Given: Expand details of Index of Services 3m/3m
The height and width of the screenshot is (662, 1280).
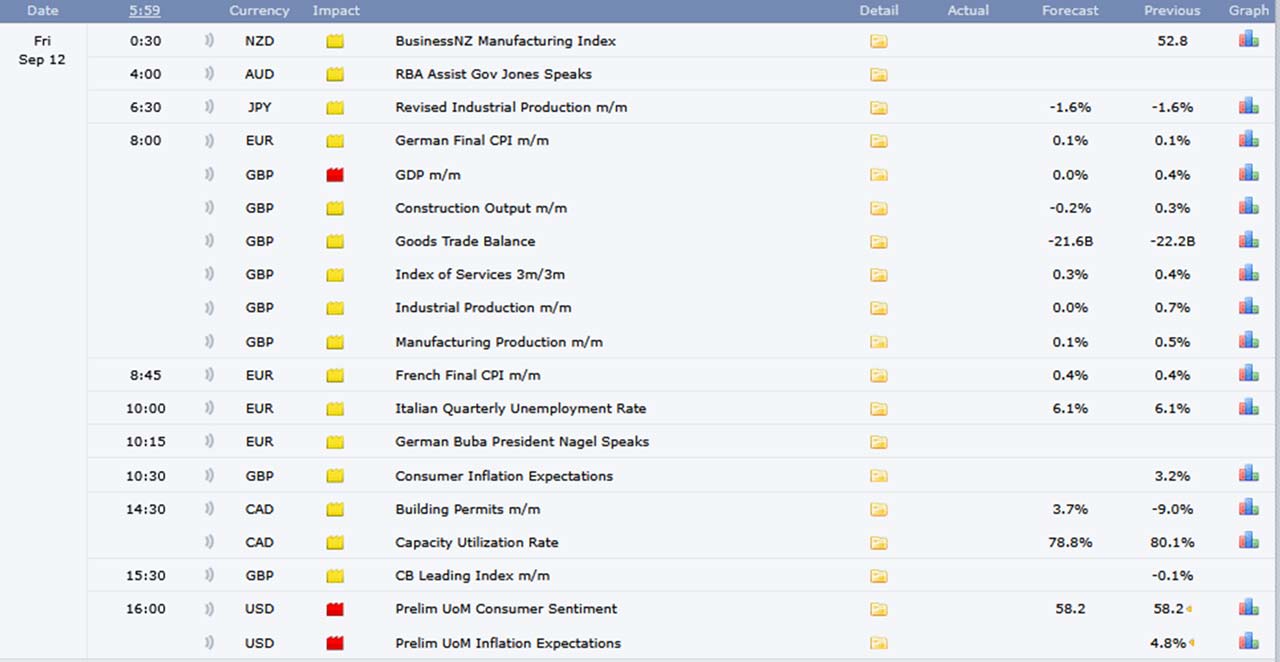Looking at the screenshot, I should point(878,275).
